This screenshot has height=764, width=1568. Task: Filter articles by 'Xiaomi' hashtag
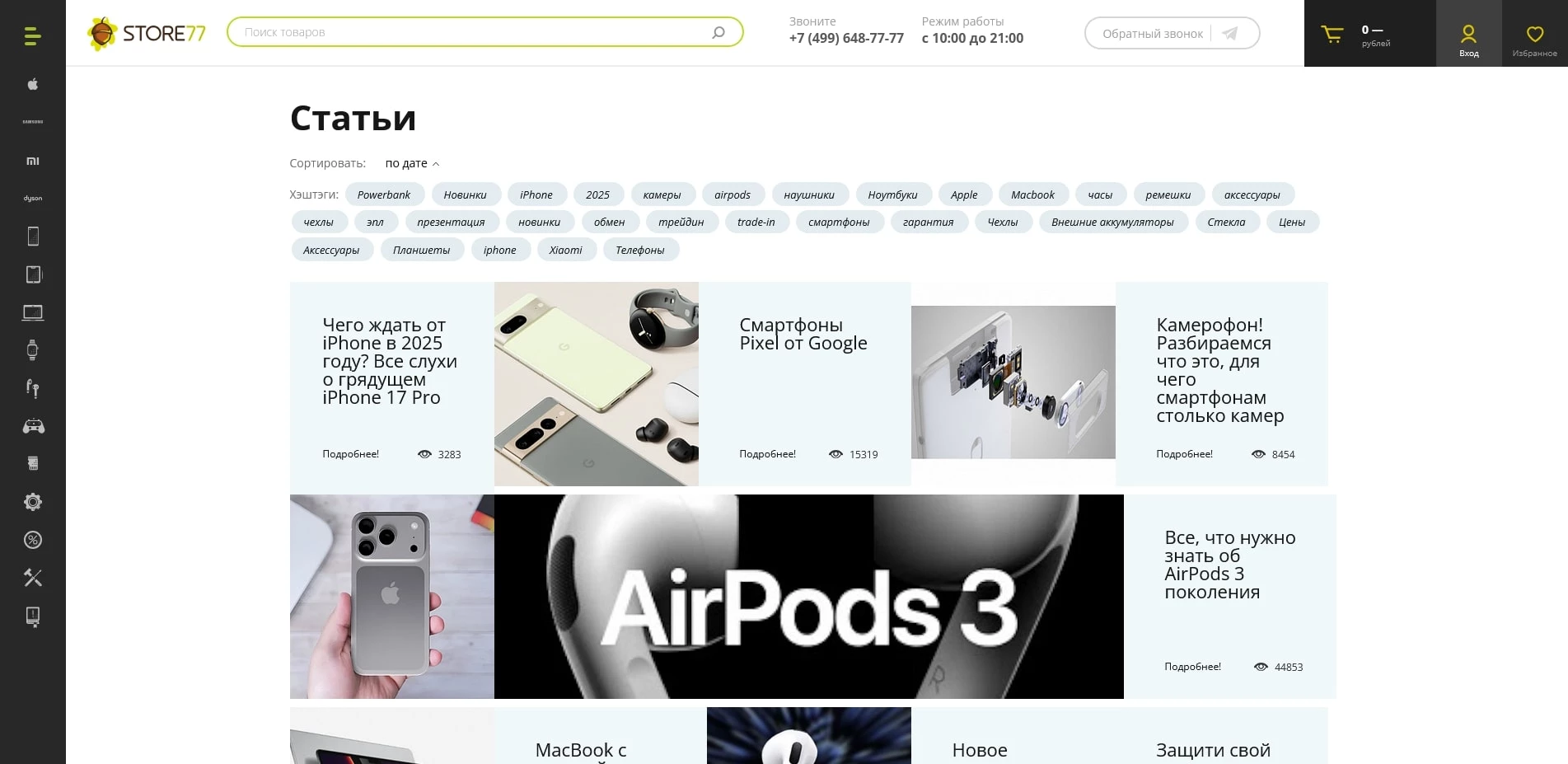pyautogui.click(x=565, y=250)
